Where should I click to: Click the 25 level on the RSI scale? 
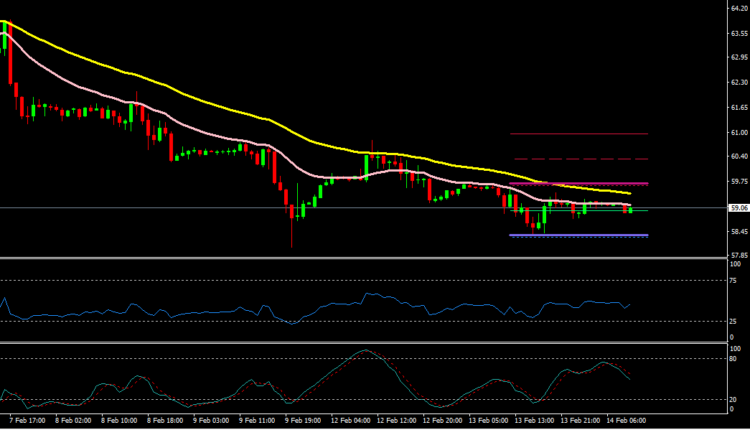733,321
